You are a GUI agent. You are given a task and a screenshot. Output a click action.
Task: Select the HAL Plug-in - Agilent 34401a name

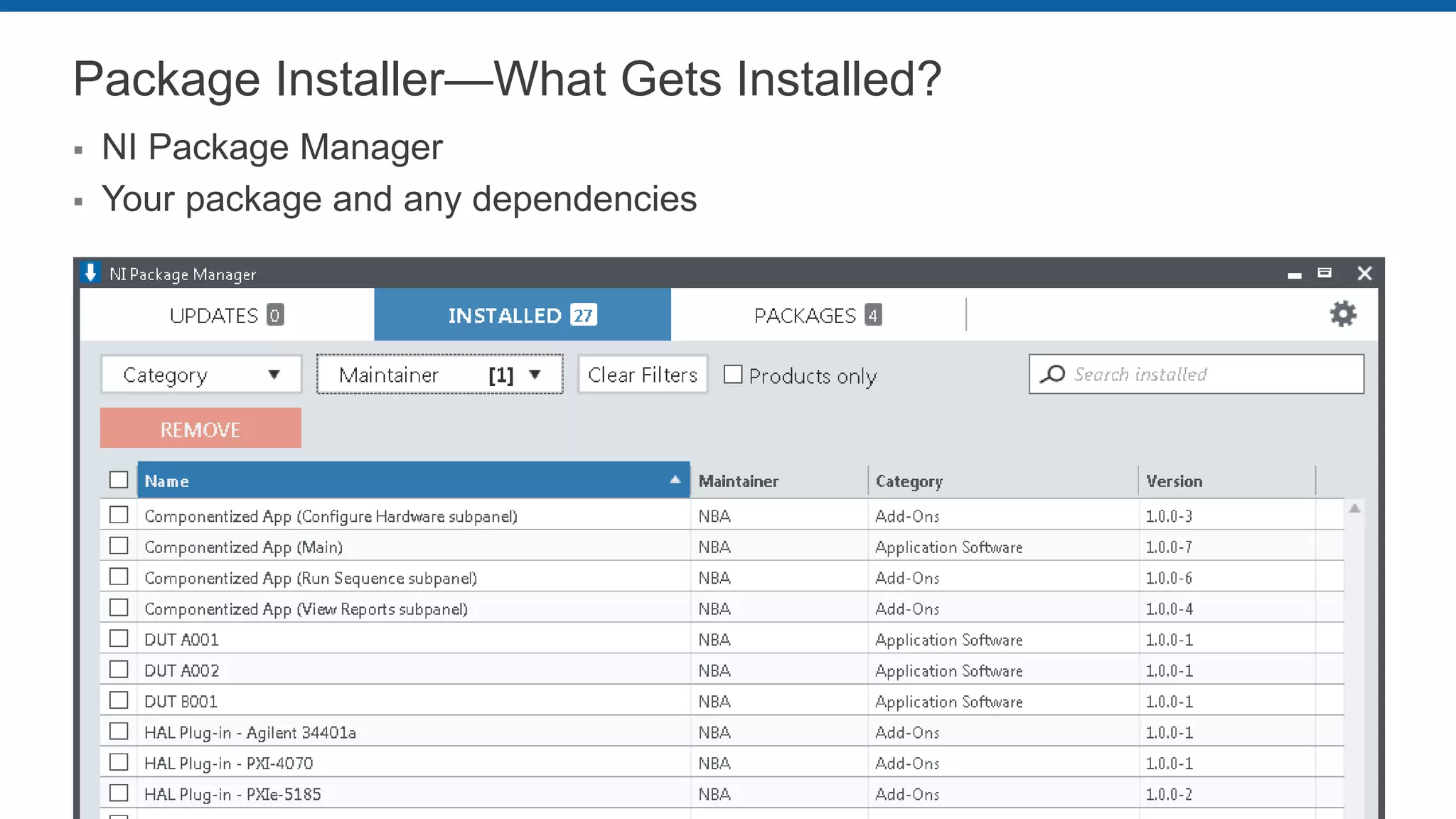coord(250,732)
